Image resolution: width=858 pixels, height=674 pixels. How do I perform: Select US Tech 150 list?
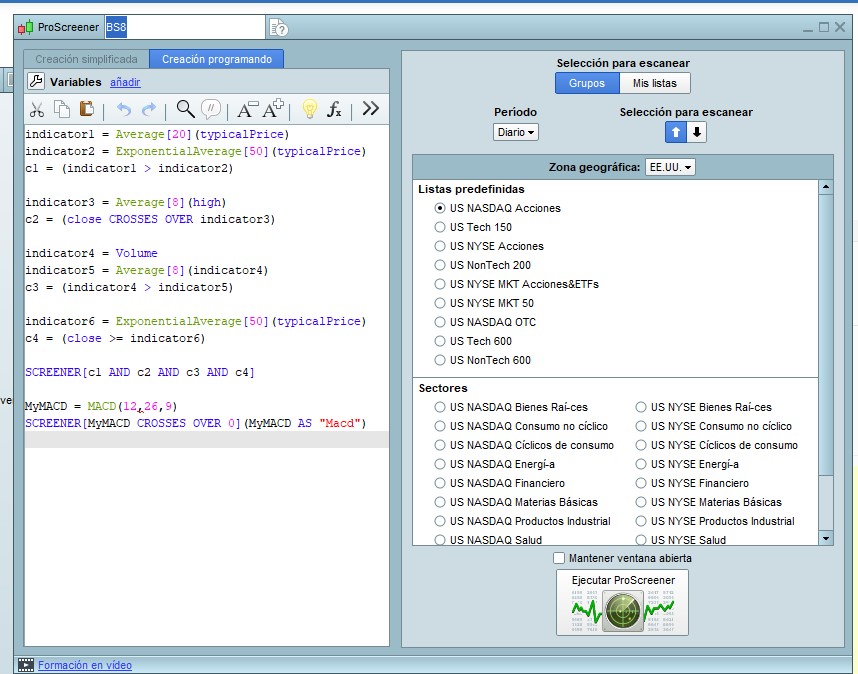pos(440,227)
